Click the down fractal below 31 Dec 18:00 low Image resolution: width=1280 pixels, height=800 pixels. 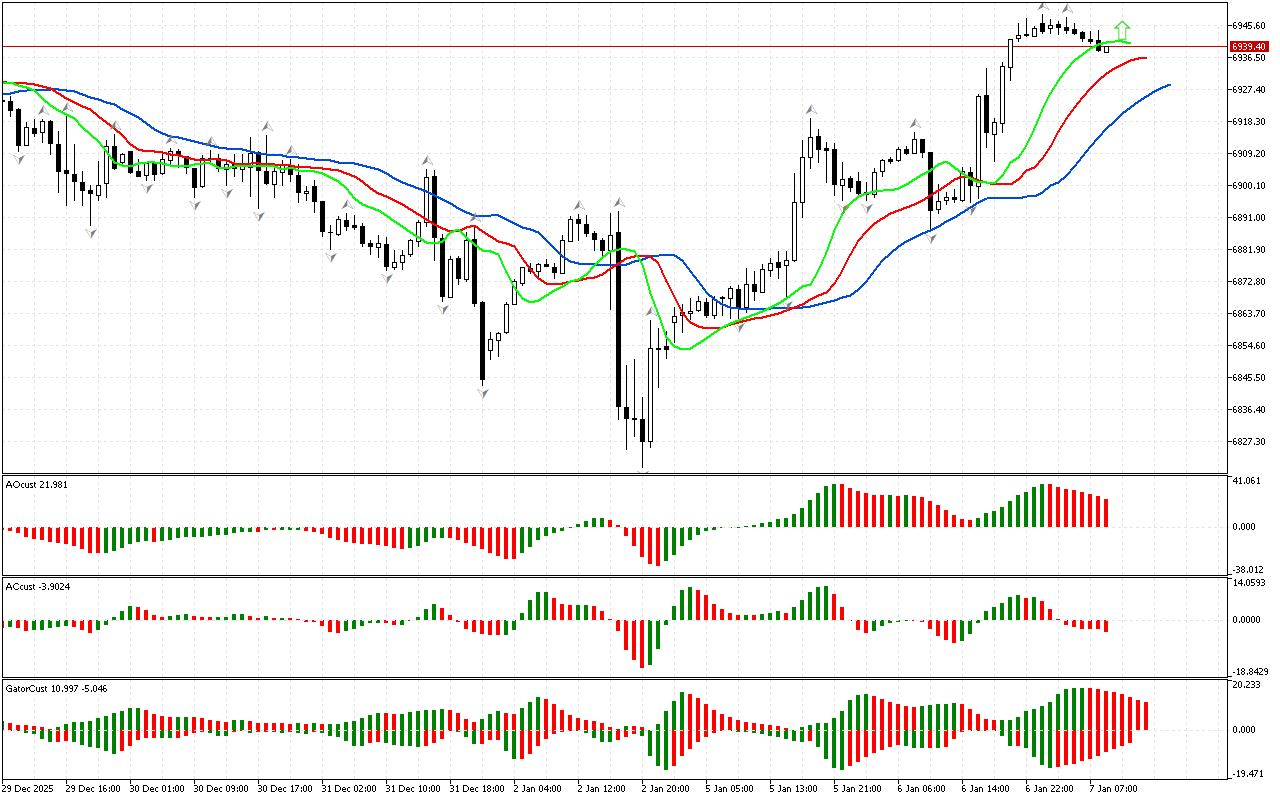pyautogui.click(x=483, y=393)
